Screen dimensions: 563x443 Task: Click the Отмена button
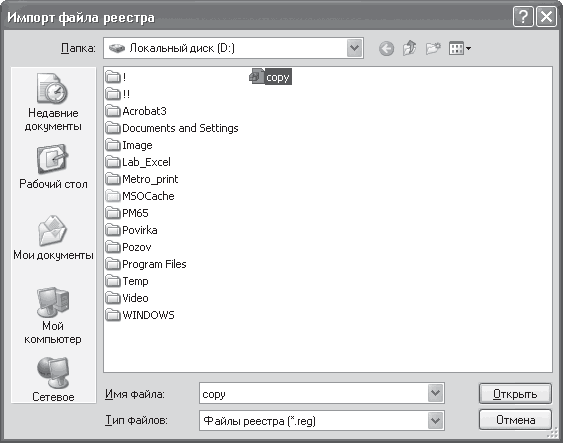tap(515, 420)
